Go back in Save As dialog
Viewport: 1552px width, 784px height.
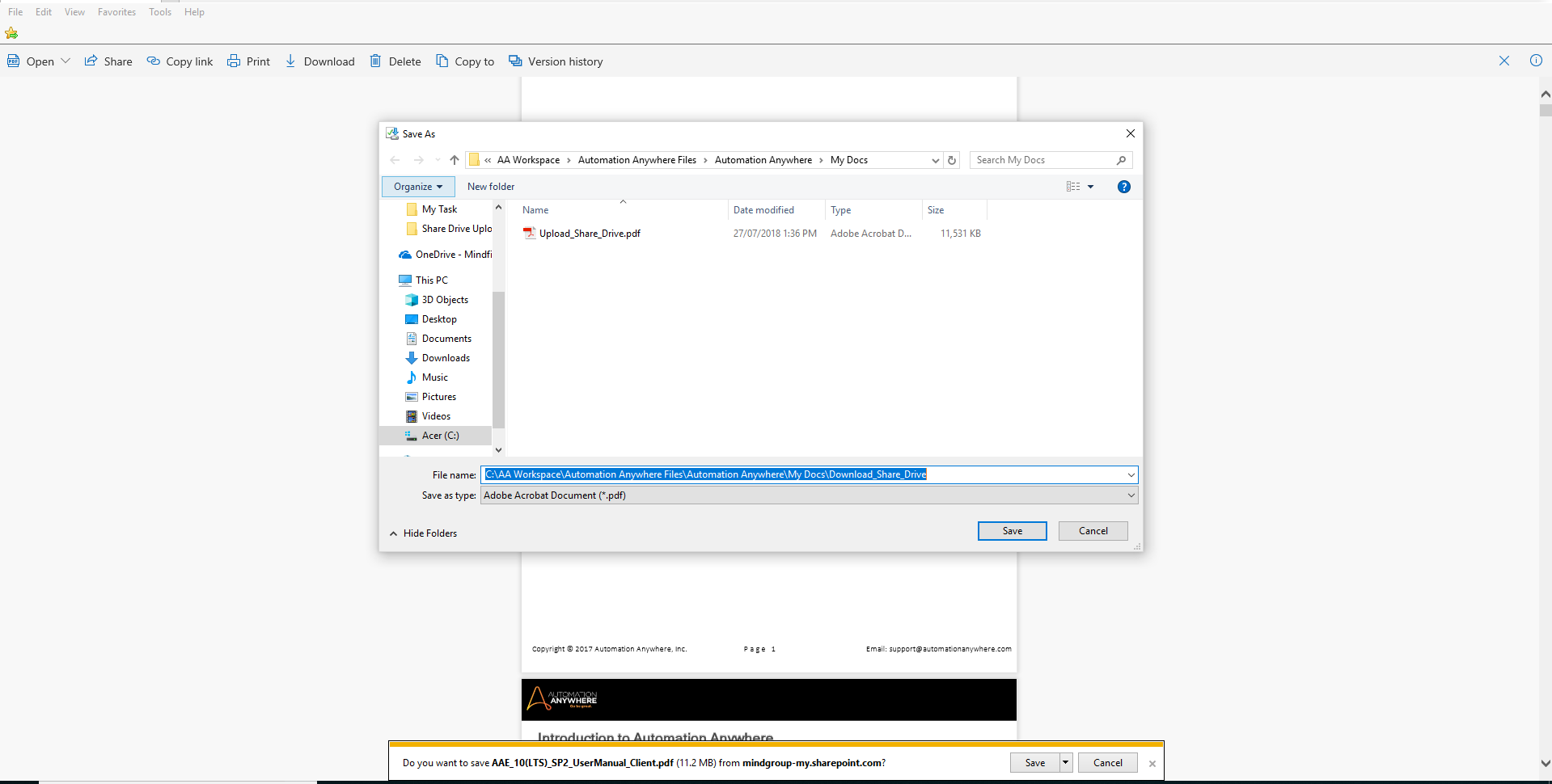[x=395, y=160]
